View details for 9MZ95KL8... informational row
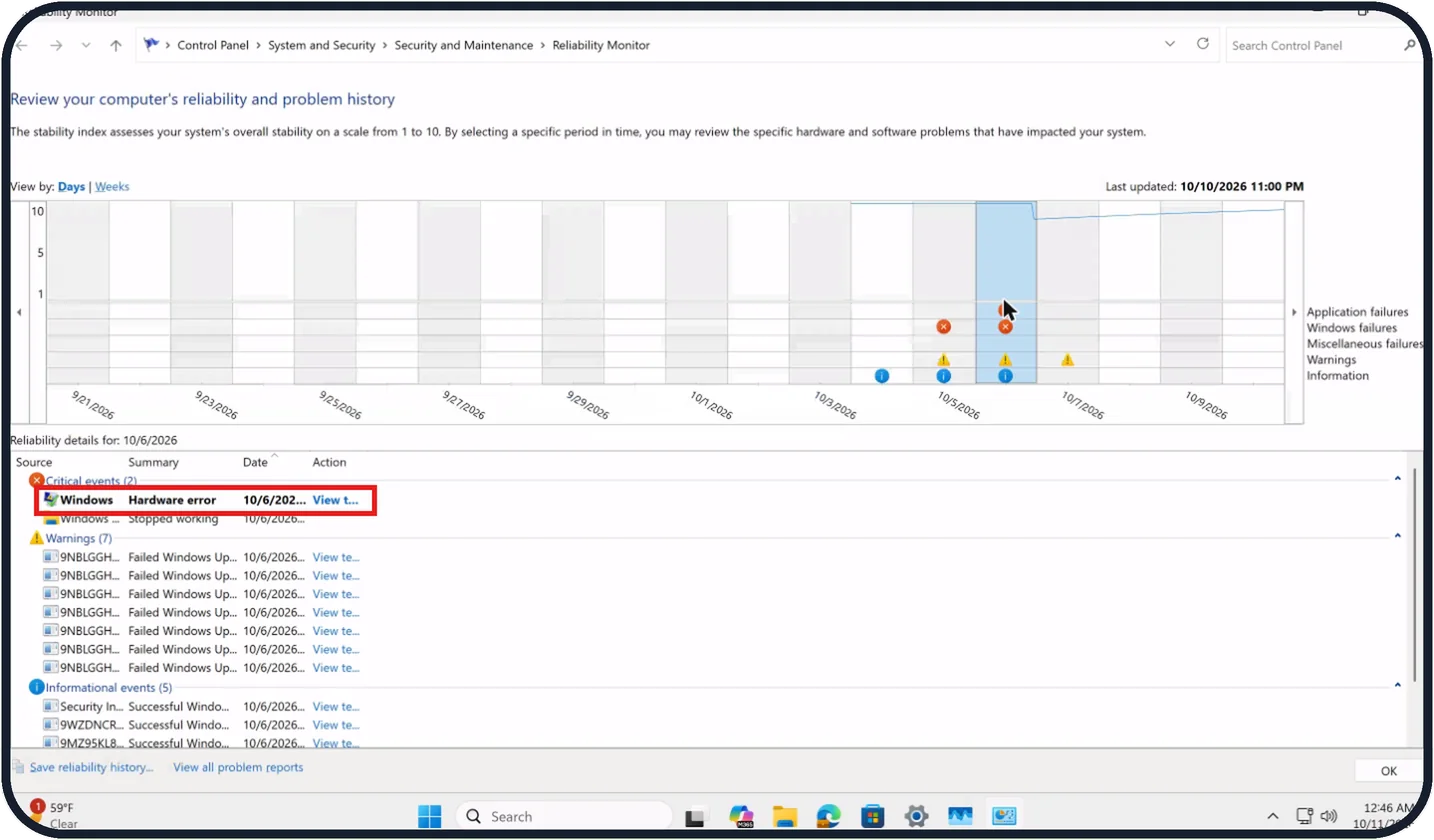 336,743
